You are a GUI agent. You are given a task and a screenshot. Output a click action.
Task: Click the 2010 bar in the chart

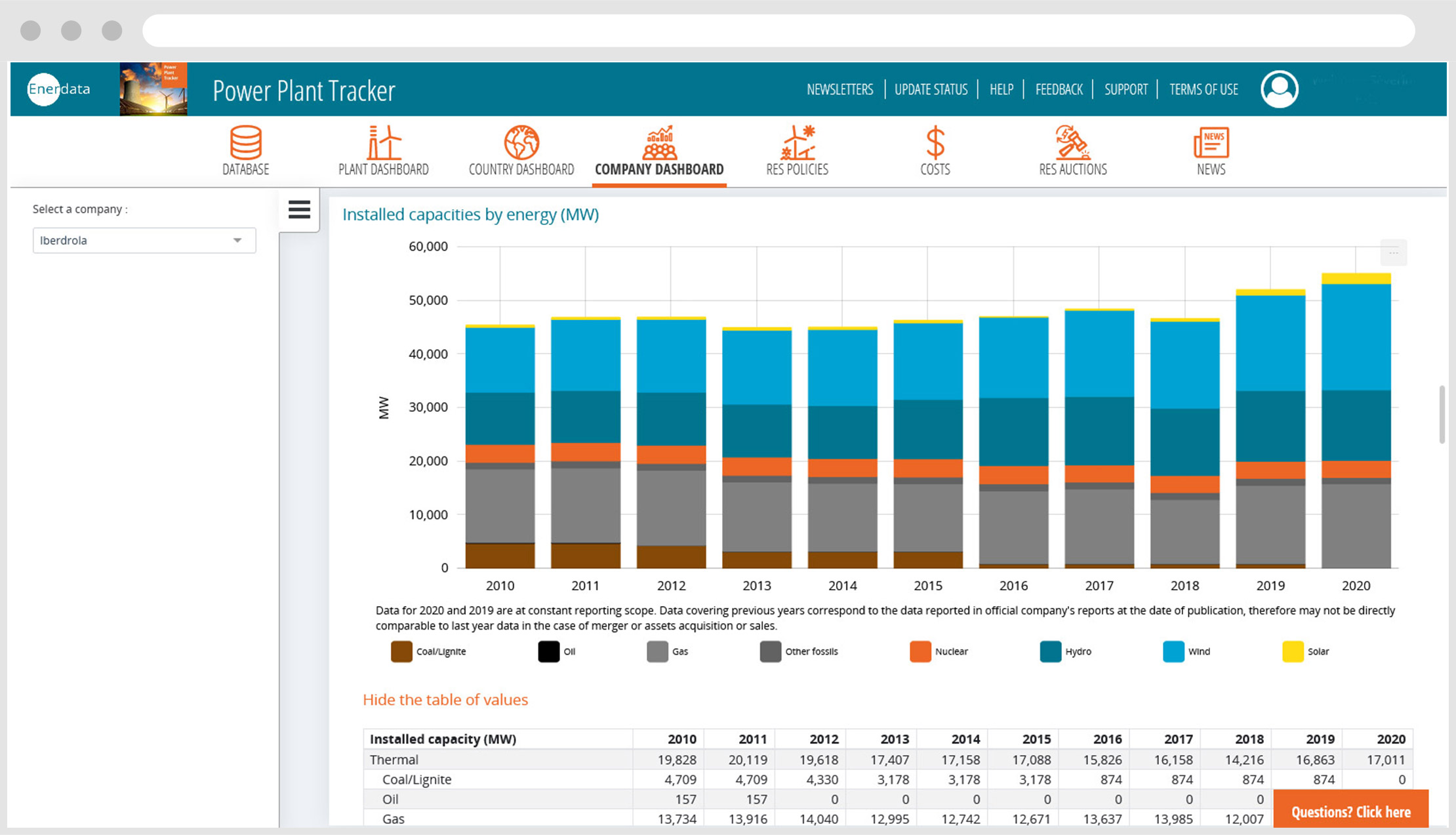pos(500,446)
